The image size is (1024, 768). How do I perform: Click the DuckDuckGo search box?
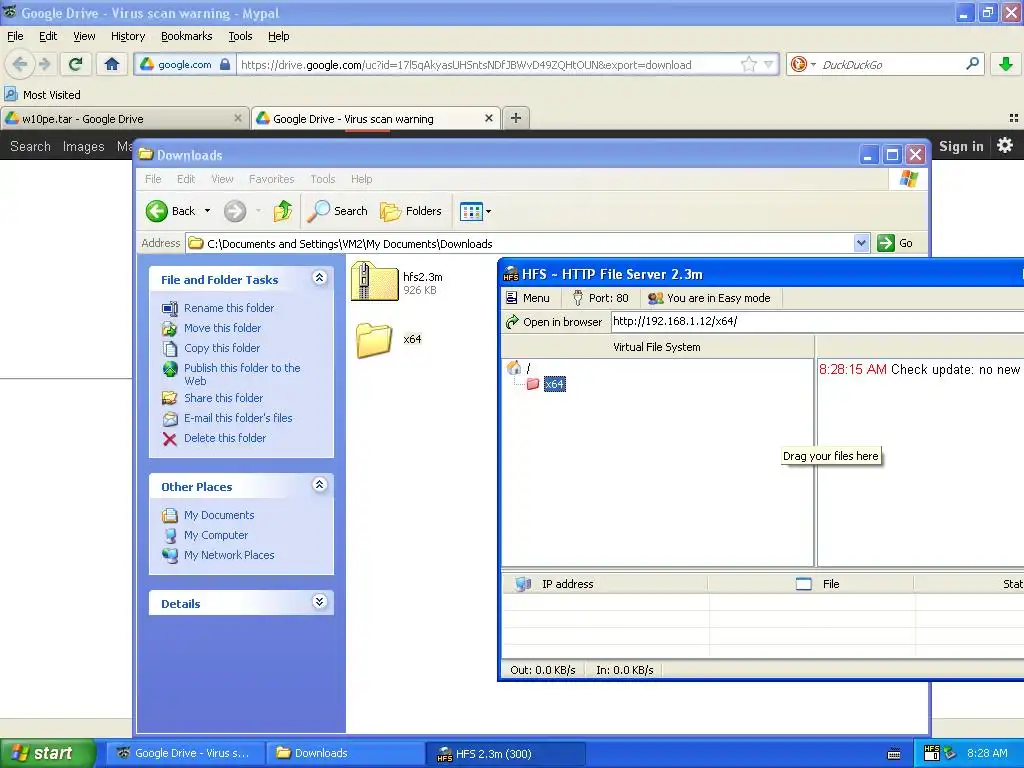[889, 65]
